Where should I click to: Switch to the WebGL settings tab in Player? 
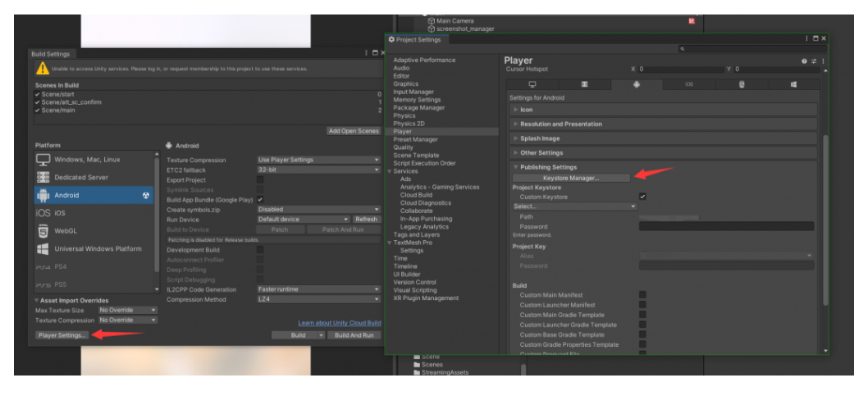click(x=741, y=84)
